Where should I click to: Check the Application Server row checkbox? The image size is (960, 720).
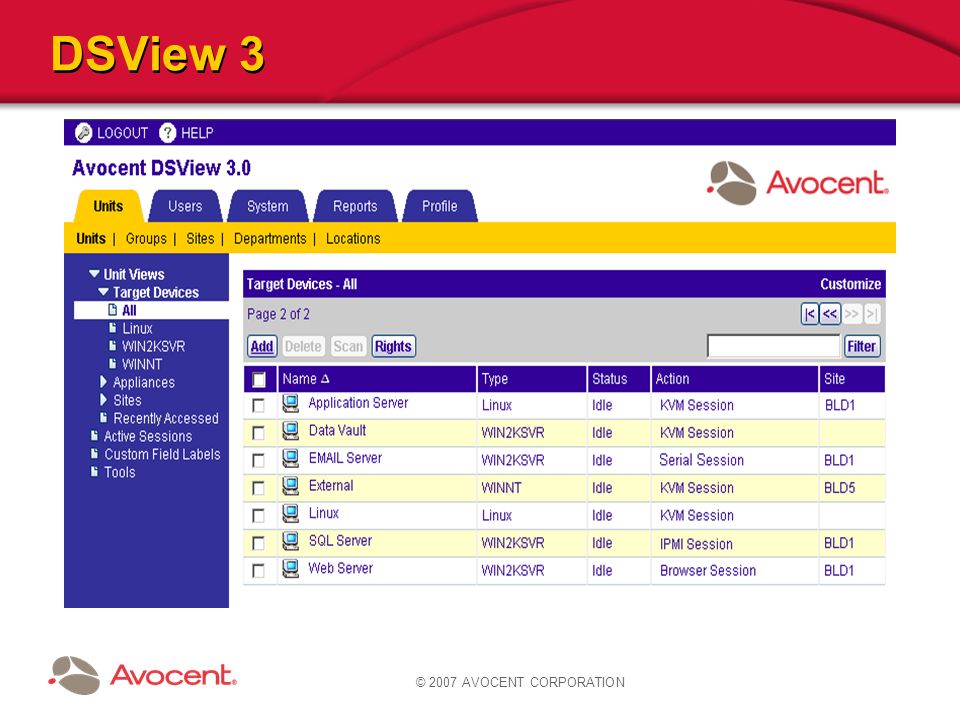(258, 405)
